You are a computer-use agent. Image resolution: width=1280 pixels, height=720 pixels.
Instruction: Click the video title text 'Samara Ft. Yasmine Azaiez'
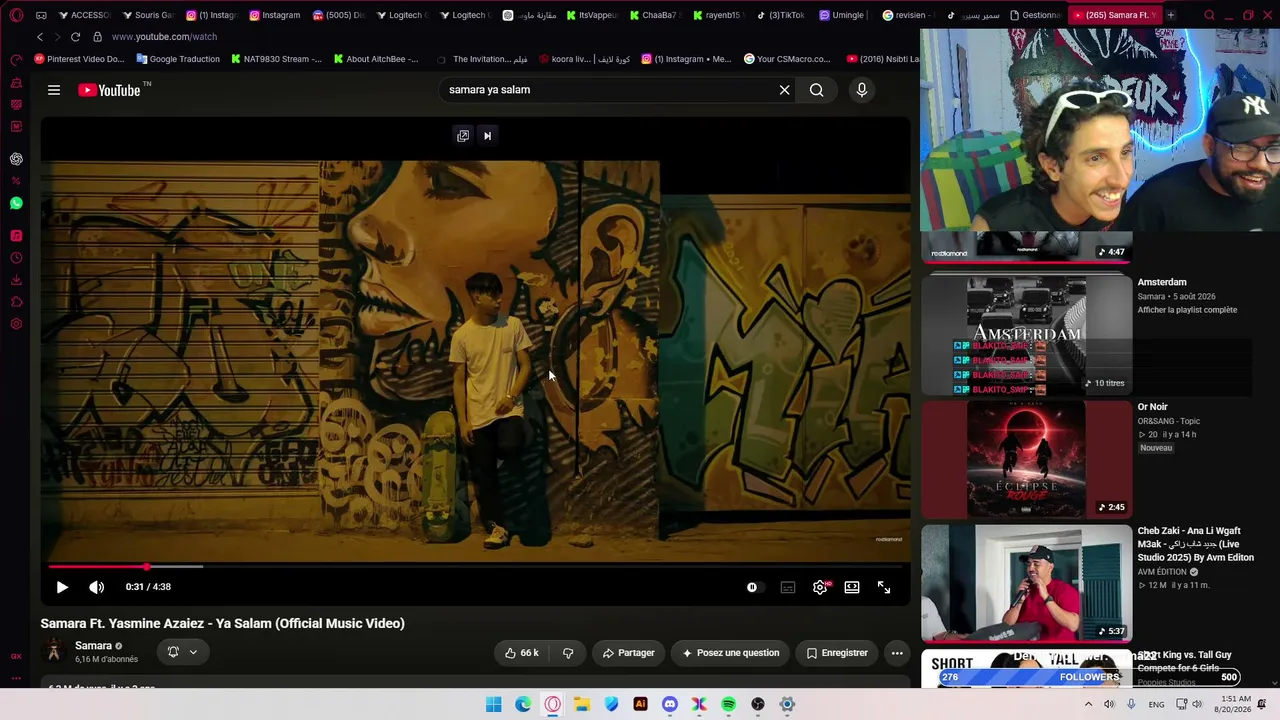point(222,623)
